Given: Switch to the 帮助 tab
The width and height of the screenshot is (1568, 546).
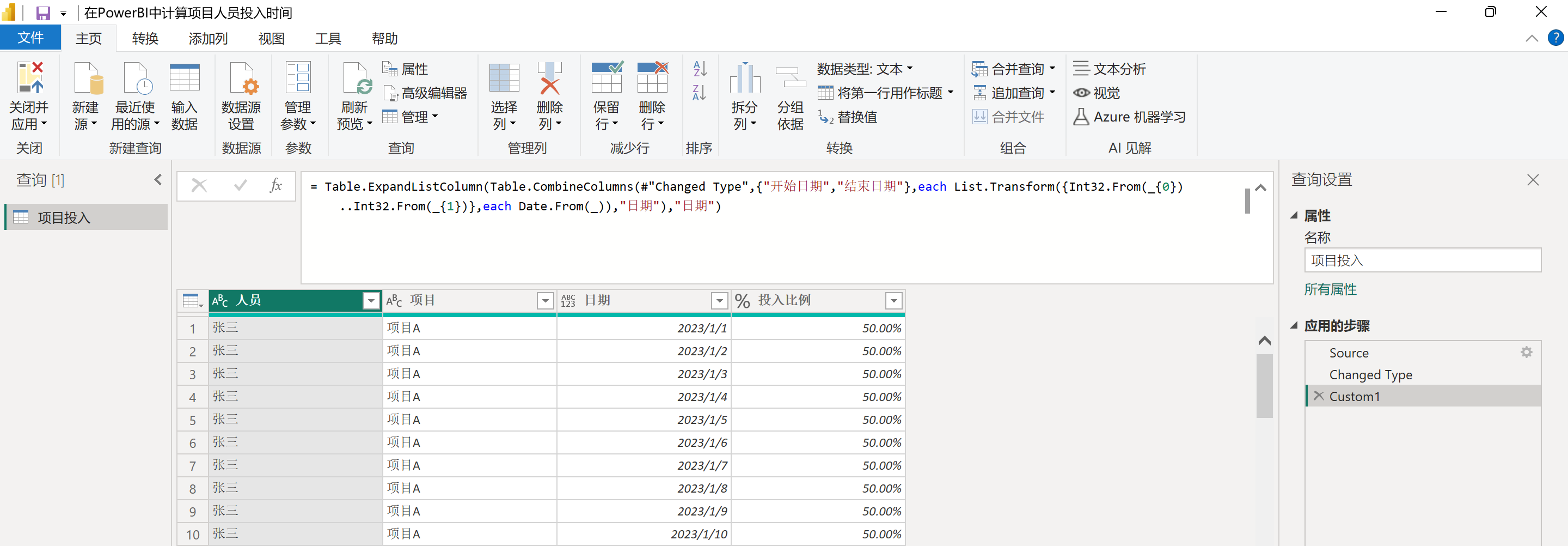Looking at the screenshot, I should pos(385,38).
